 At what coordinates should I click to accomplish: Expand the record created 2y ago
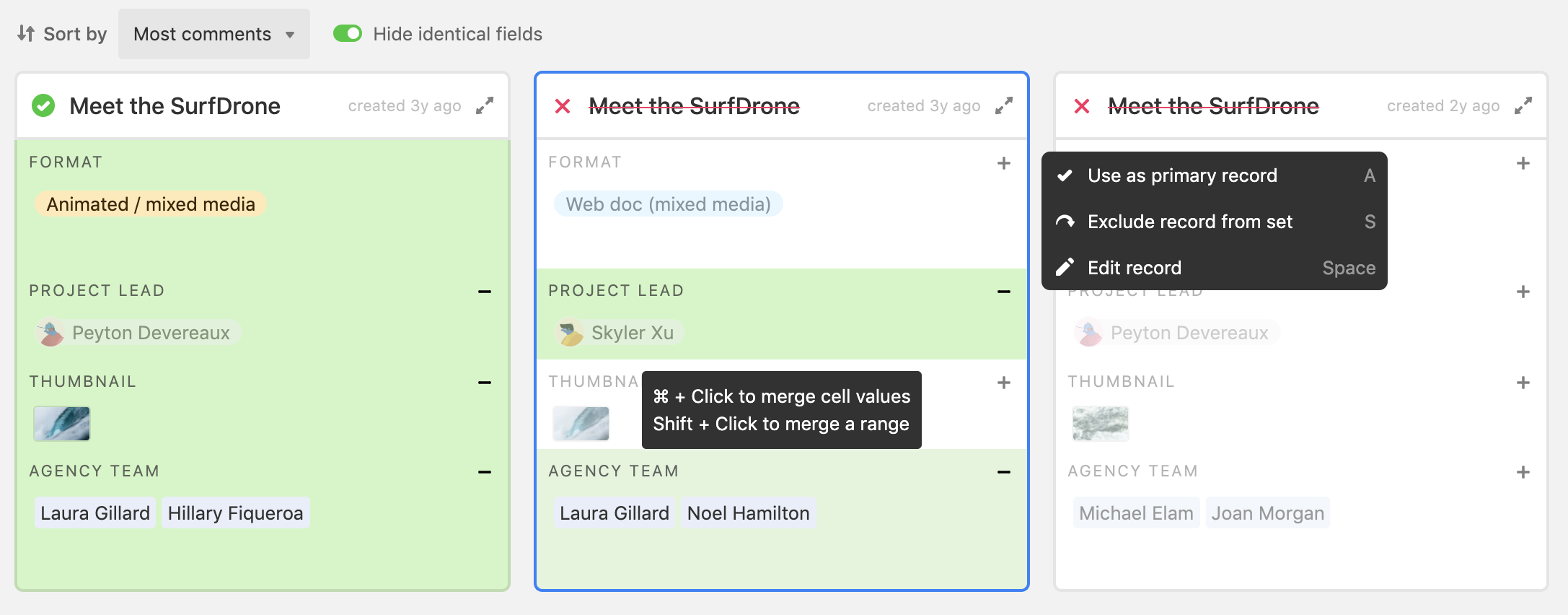tap(1523, 106)
